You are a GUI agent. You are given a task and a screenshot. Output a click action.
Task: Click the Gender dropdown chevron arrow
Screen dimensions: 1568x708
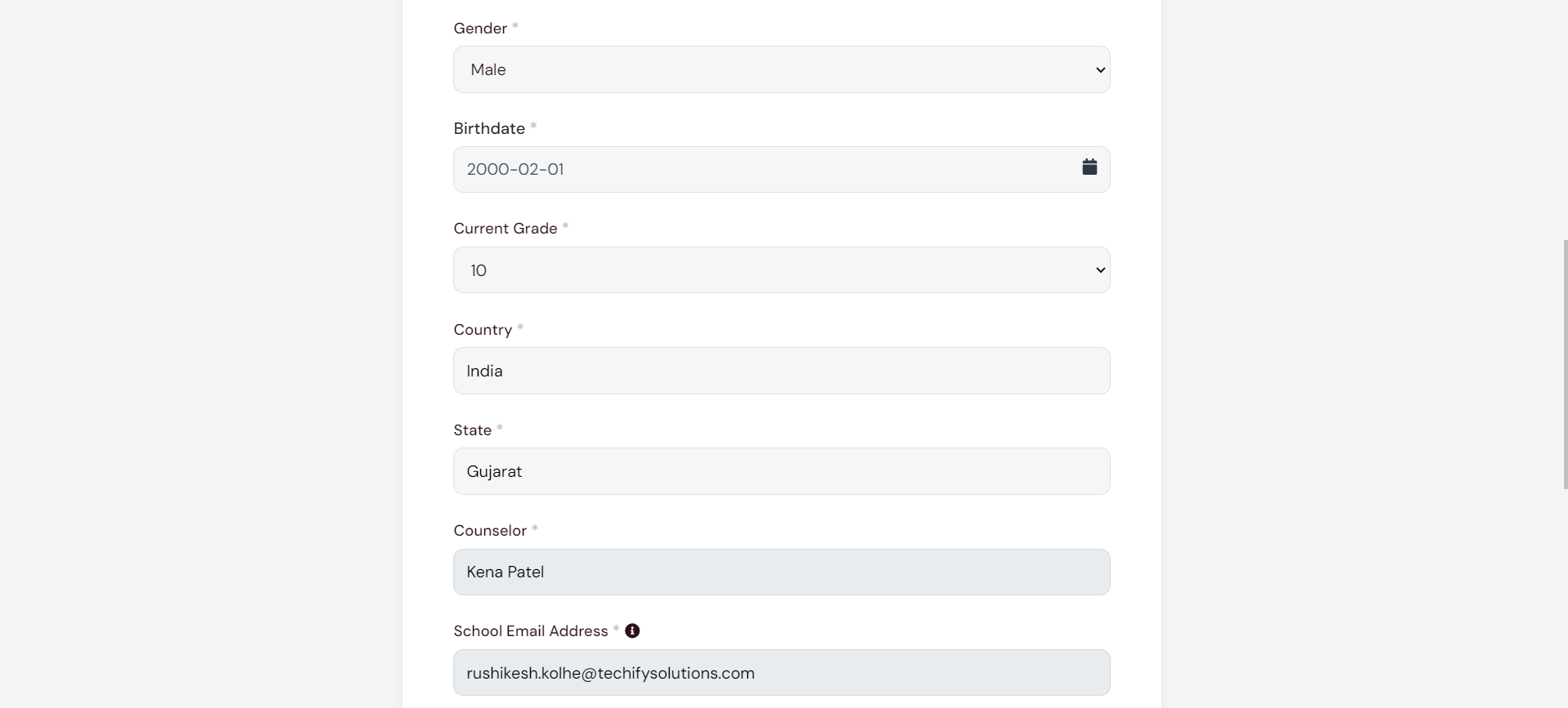pos(1100,69)
